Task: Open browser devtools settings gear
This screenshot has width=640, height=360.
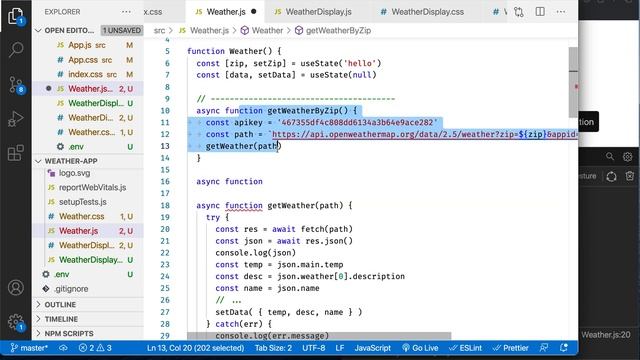Action: coord(627,156)
